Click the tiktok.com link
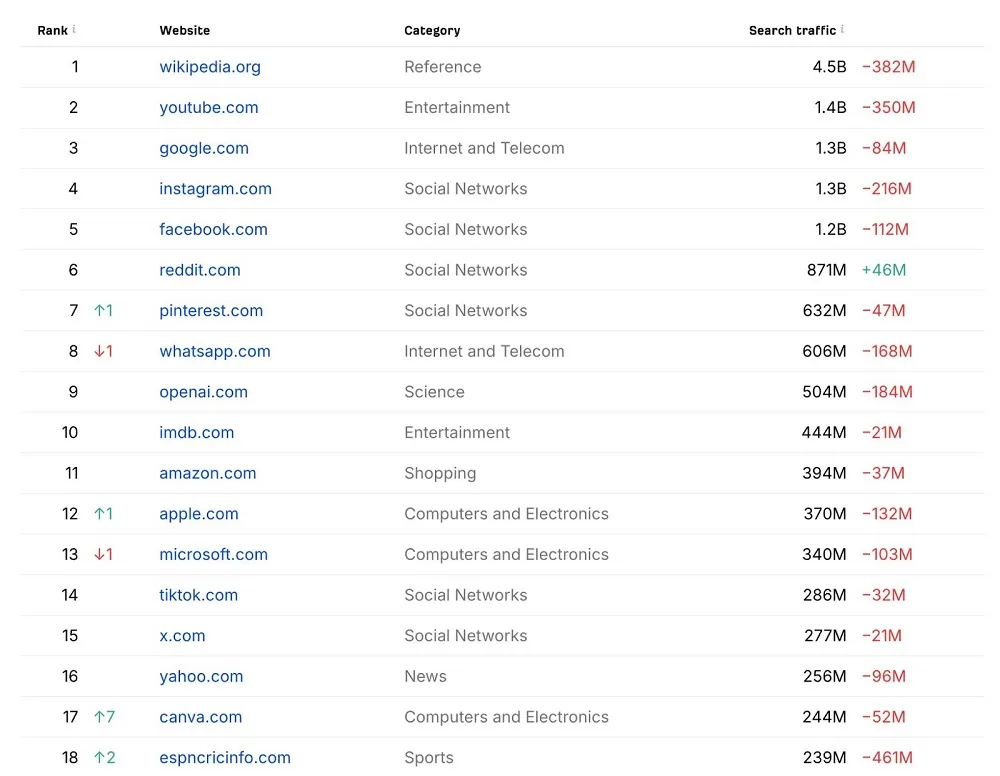The height and width of the screenshot is (776, 1000). [198, 595]
